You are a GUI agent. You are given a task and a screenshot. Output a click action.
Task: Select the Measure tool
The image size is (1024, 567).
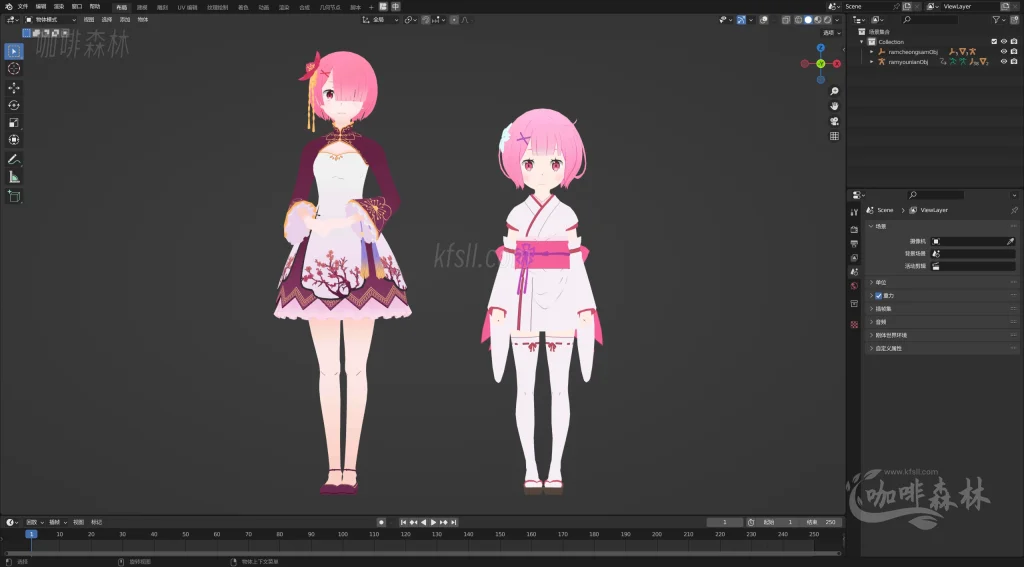[14, 177]
